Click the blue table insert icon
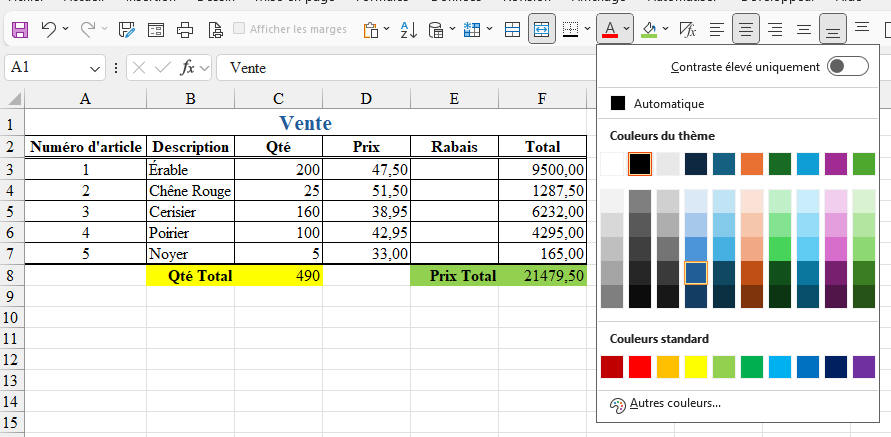This screenshot has height=437, width=891. (x=472, y=29)
